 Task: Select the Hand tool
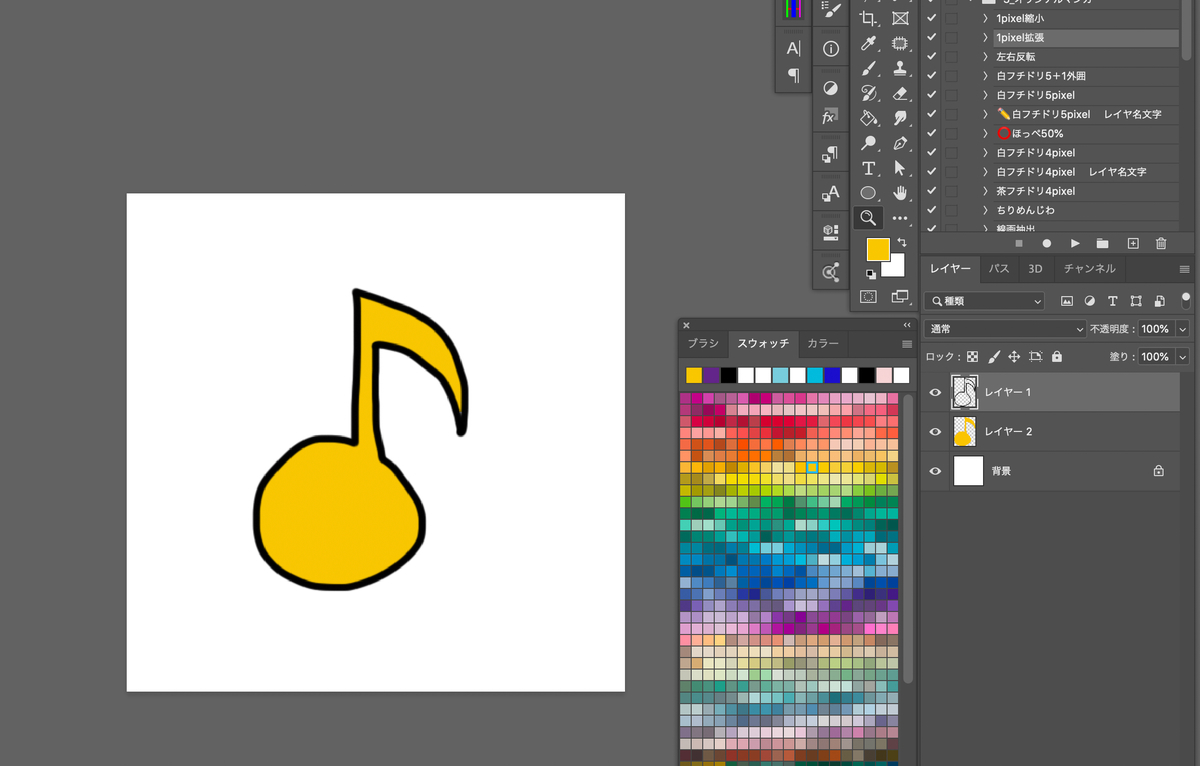pos(900,193)
